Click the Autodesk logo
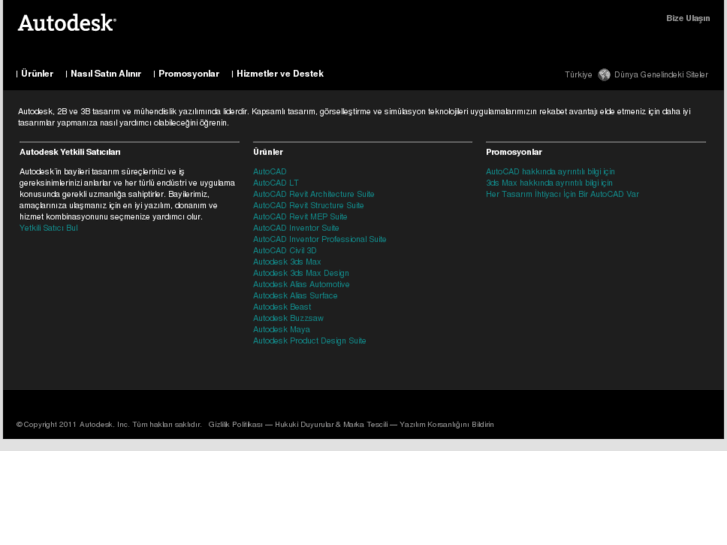The height and width of the screenshot is (545, 727). (67, 23)
